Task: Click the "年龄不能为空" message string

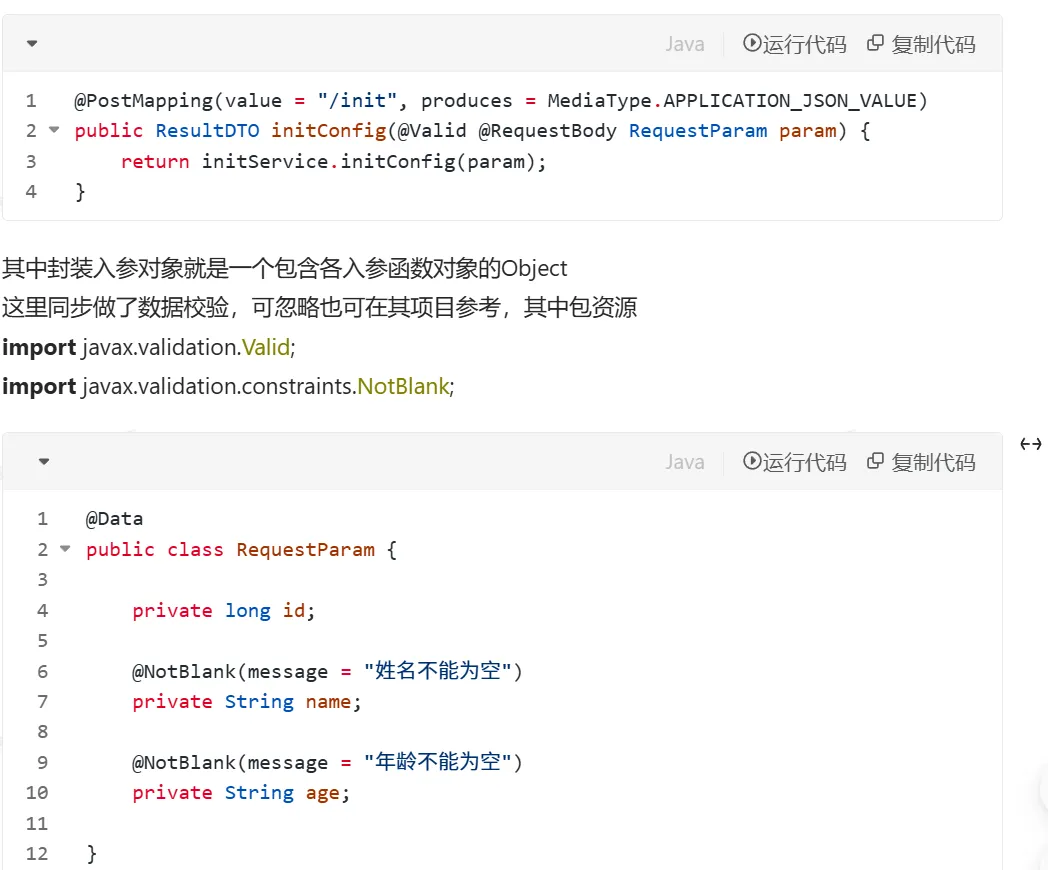Action: tap(443, 762)
